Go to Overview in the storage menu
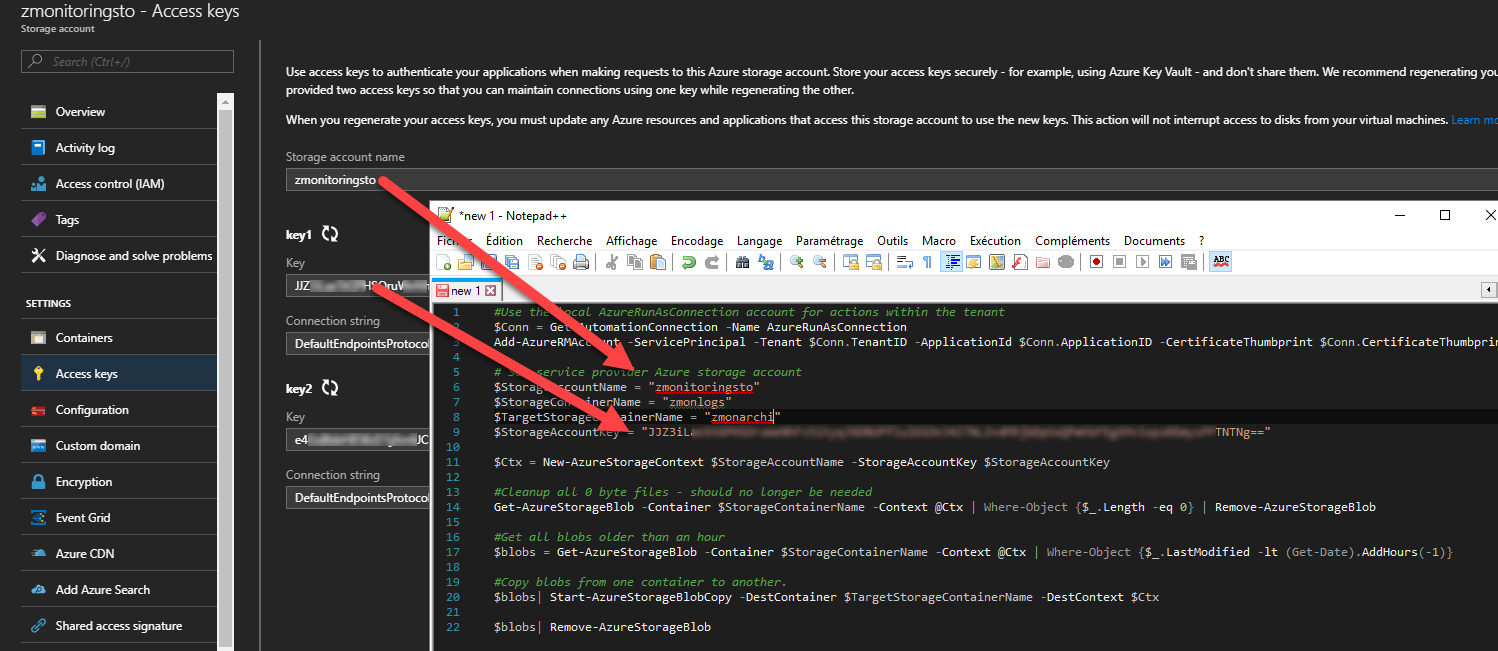This screenshot has height=651, width=1498. 119,112
